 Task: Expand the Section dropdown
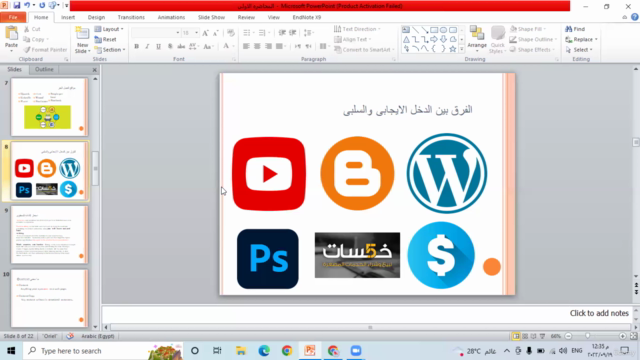click(110, 49)
